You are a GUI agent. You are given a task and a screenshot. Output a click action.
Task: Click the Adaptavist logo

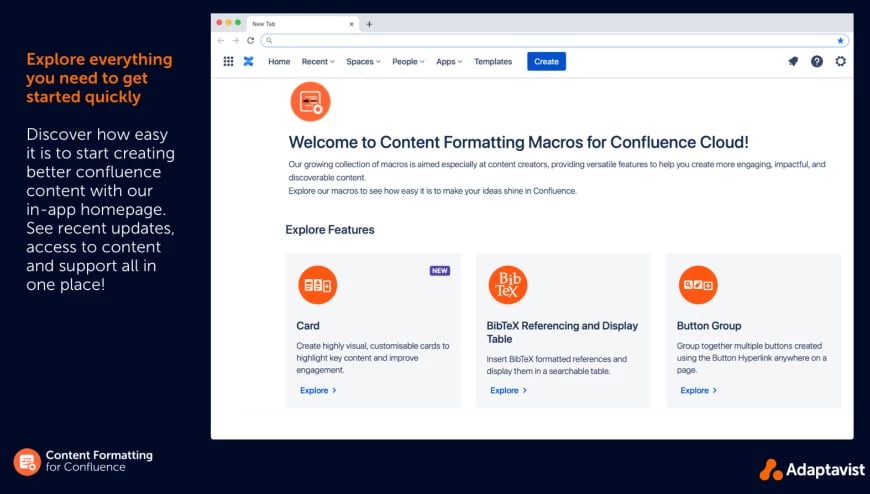(x=812, y=470)
